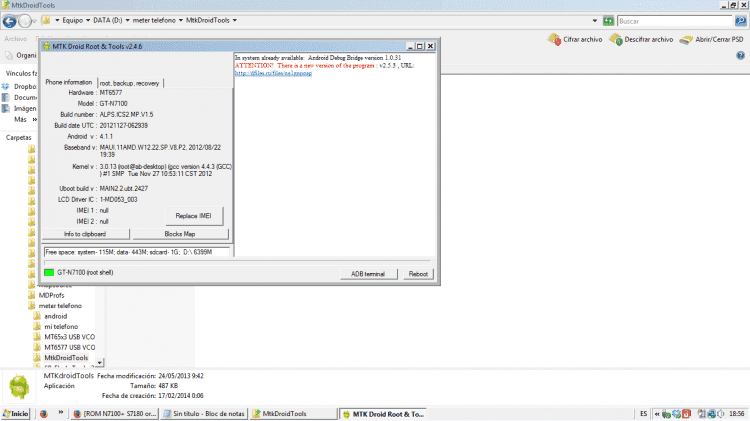The image size is (750, 421).
Task: Click the Info to clipboard button
Action: (85, 234)
